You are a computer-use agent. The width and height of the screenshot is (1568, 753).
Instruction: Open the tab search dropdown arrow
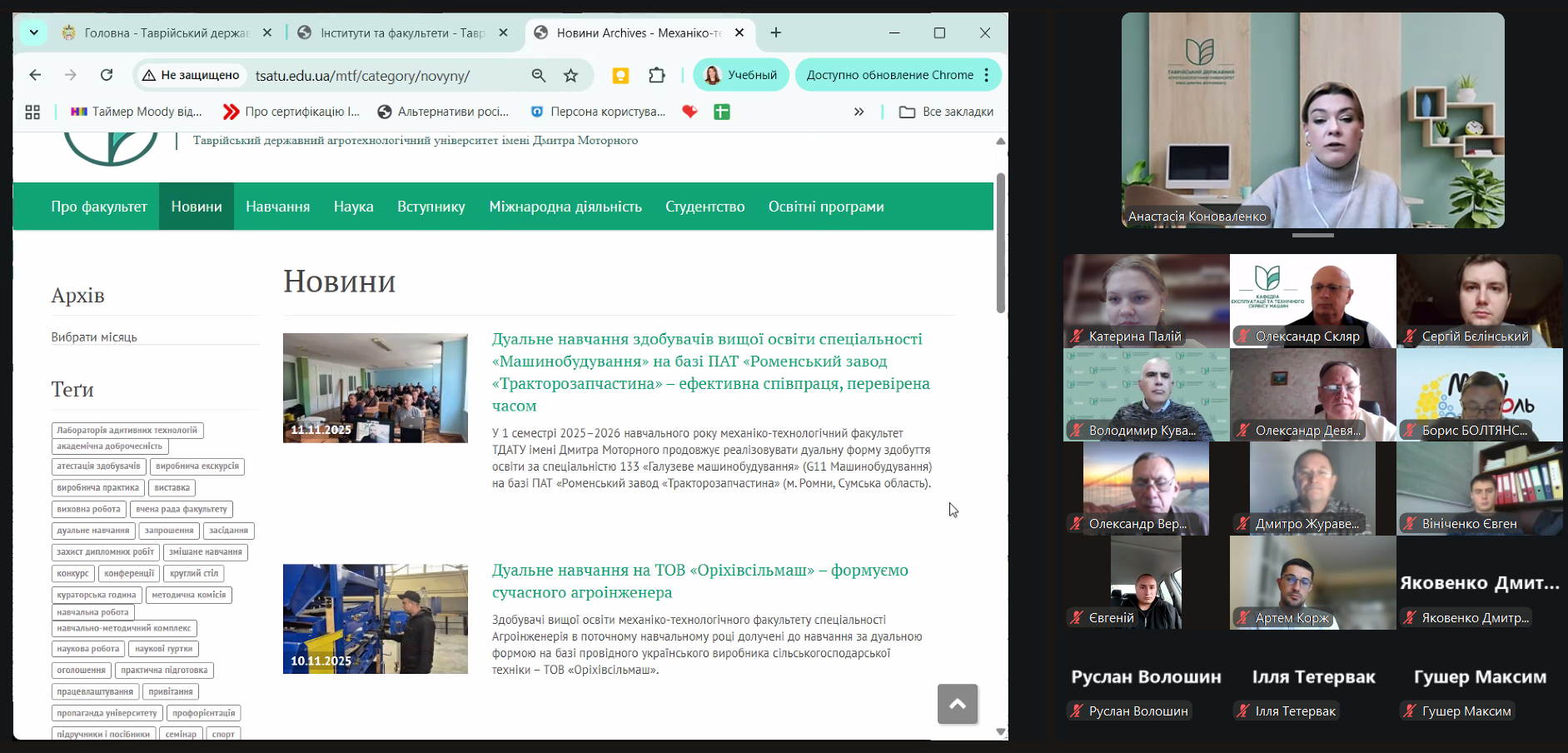33,32
